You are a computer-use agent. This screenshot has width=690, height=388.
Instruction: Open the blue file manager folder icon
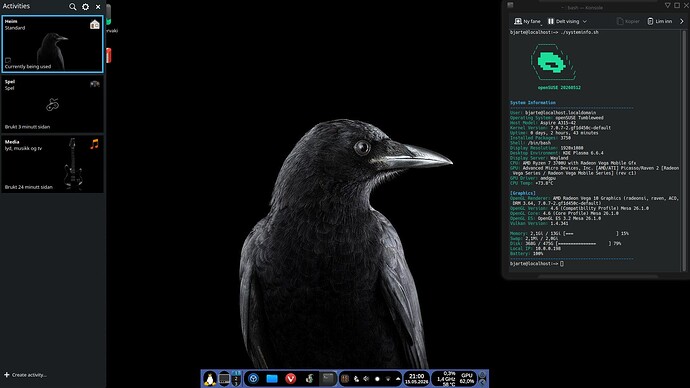[x=272, y=379]
